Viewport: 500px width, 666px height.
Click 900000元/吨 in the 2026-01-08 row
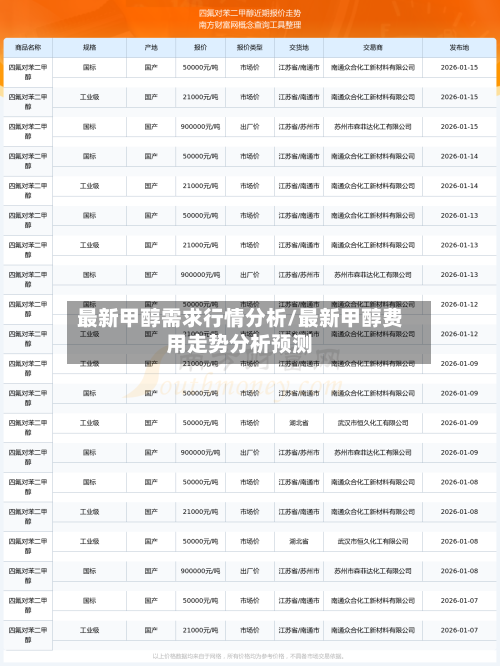tap(200, 571)
